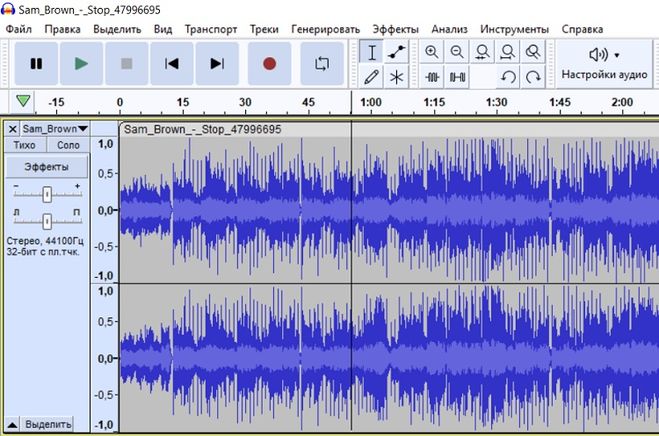659x436 pixels.
Task: Undo the last action
Action: point(508,77)
